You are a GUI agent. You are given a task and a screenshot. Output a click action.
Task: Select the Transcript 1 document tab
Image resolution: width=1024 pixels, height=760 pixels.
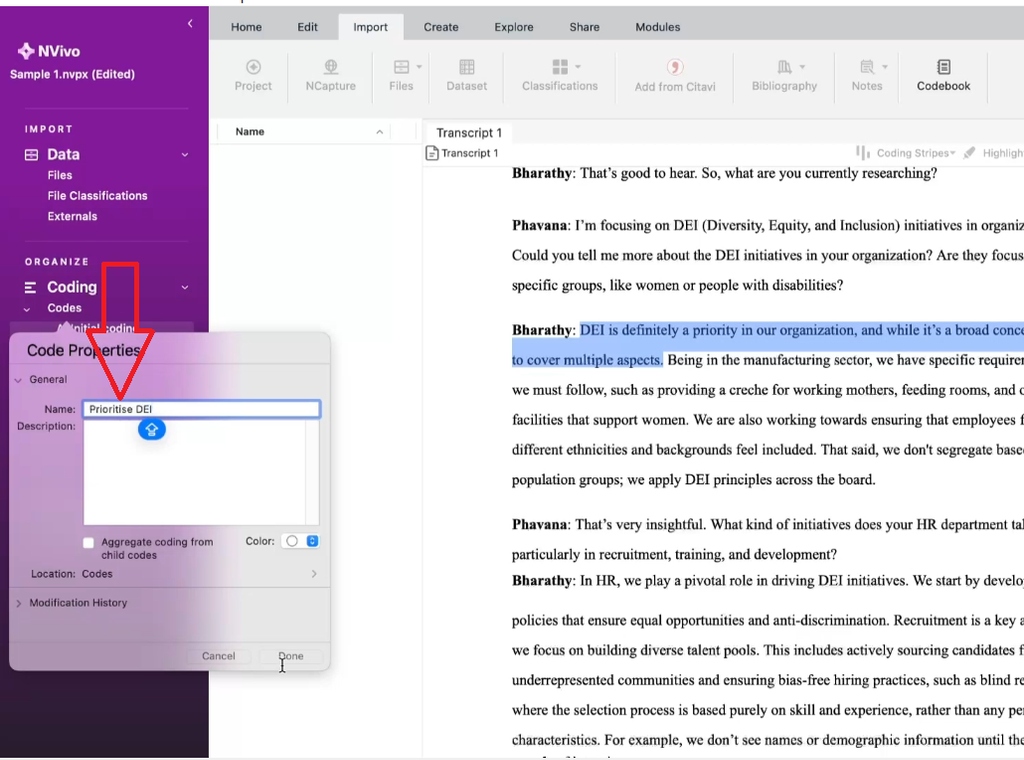pyautogui.click(x=469, y=133)
